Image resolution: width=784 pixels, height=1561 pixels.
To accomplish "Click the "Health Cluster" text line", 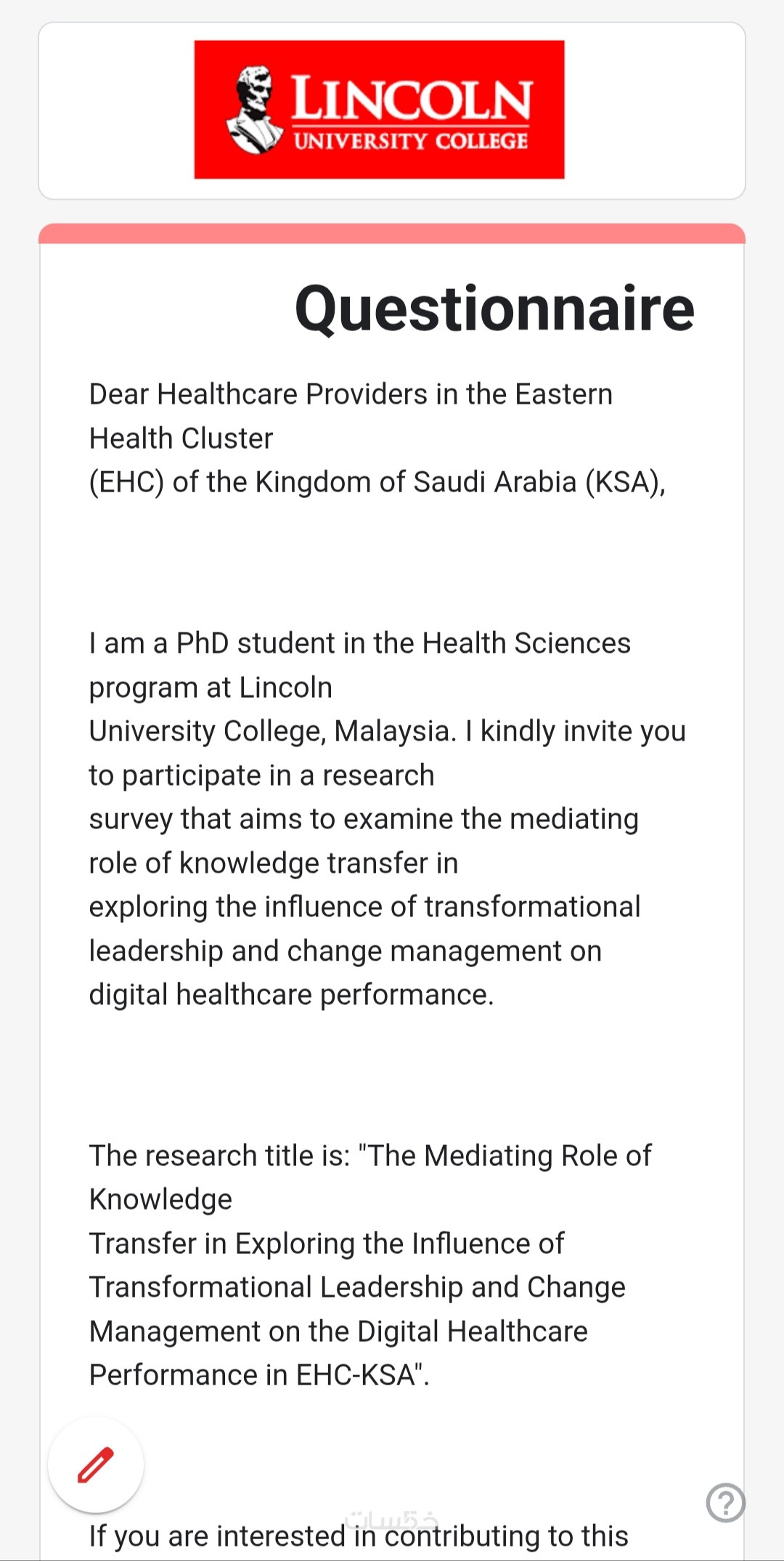I will tap(181, 439).
